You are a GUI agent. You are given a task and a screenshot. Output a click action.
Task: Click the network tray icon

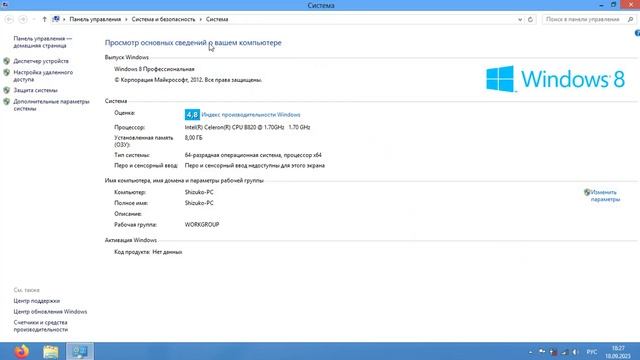565,352
